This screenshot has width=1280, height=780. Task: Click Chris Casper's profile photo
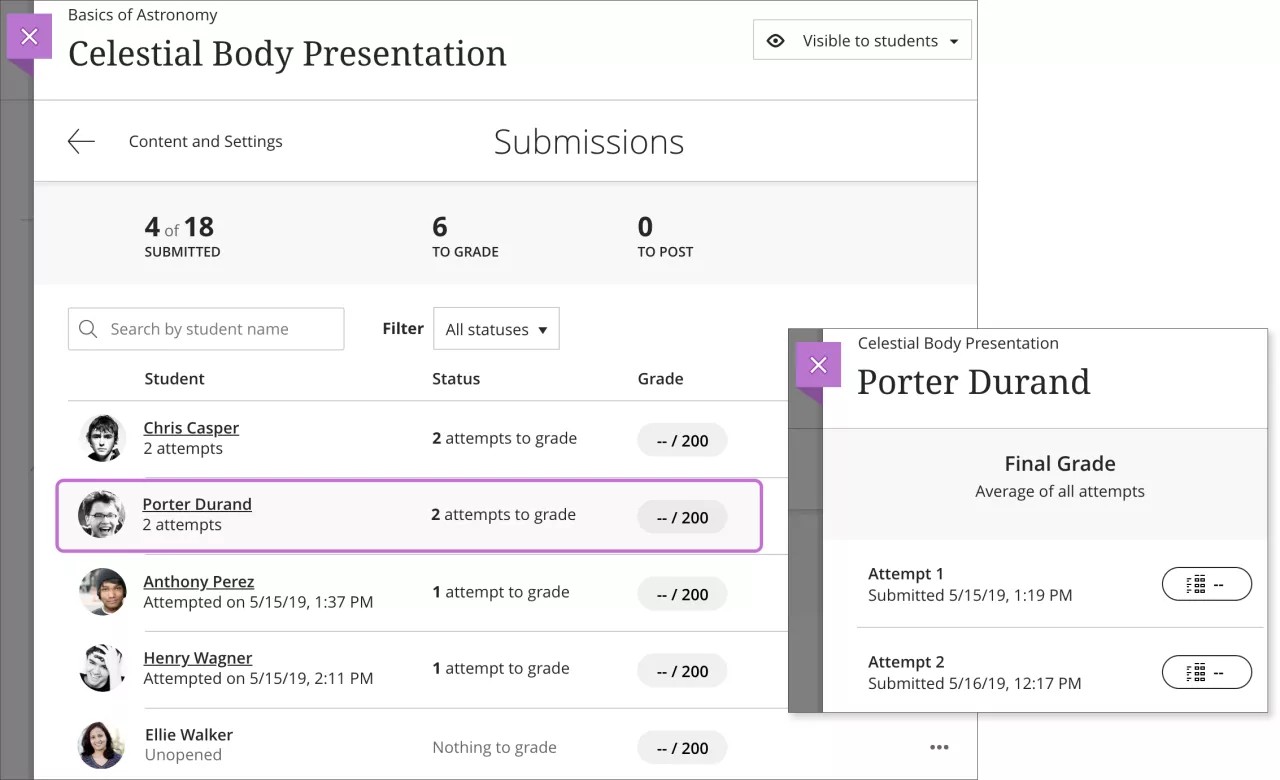[102, 437]
